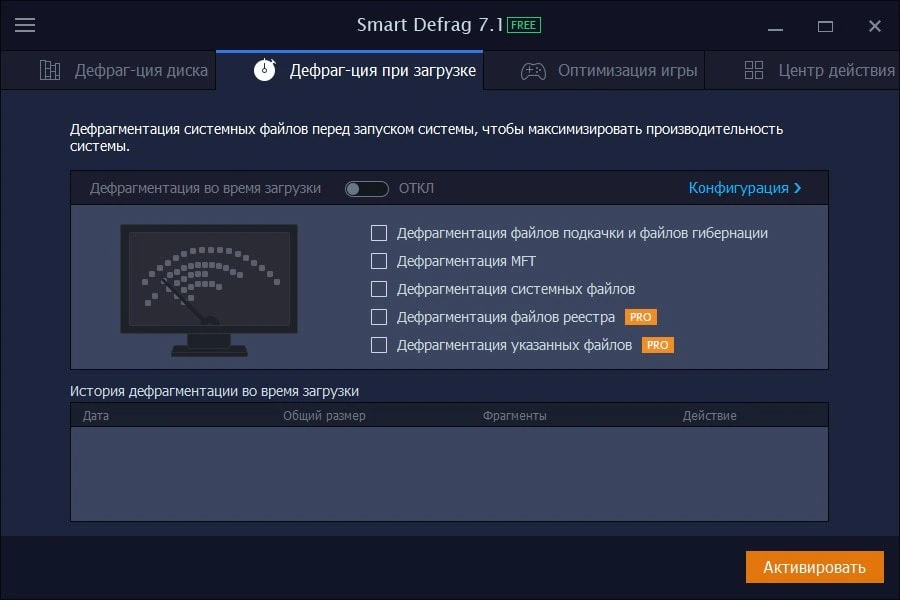This screenshot has width=900, height=600.
Task: Check Дефрагментация MFT option
Action: pos(379,261)
